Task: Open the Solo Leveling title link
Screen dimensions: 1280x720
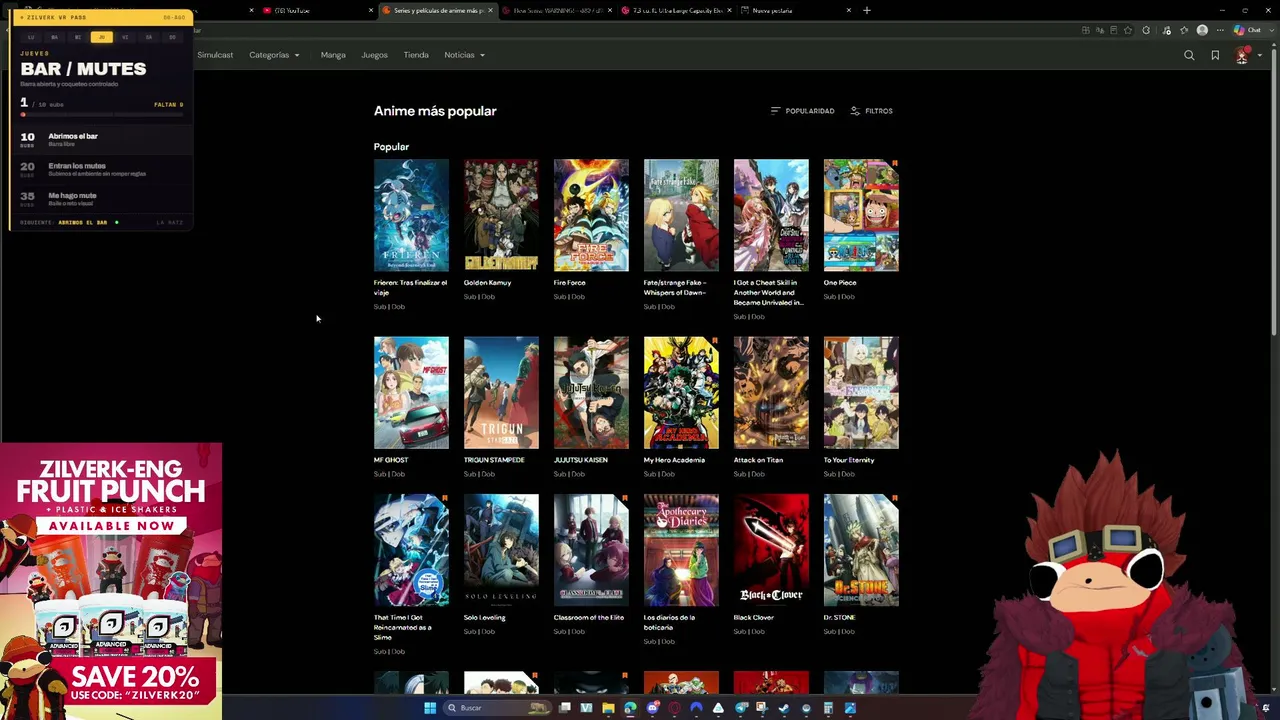Action: tap(485, 618)
